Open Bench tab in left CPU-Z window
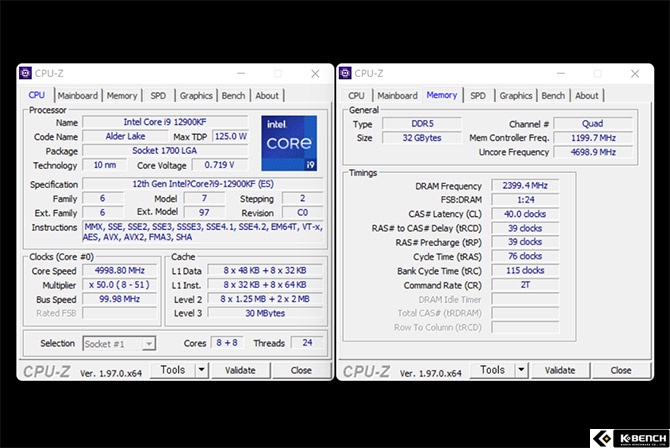Image resolution: width=670 pixels, height=448 pixels. point(233,95)
